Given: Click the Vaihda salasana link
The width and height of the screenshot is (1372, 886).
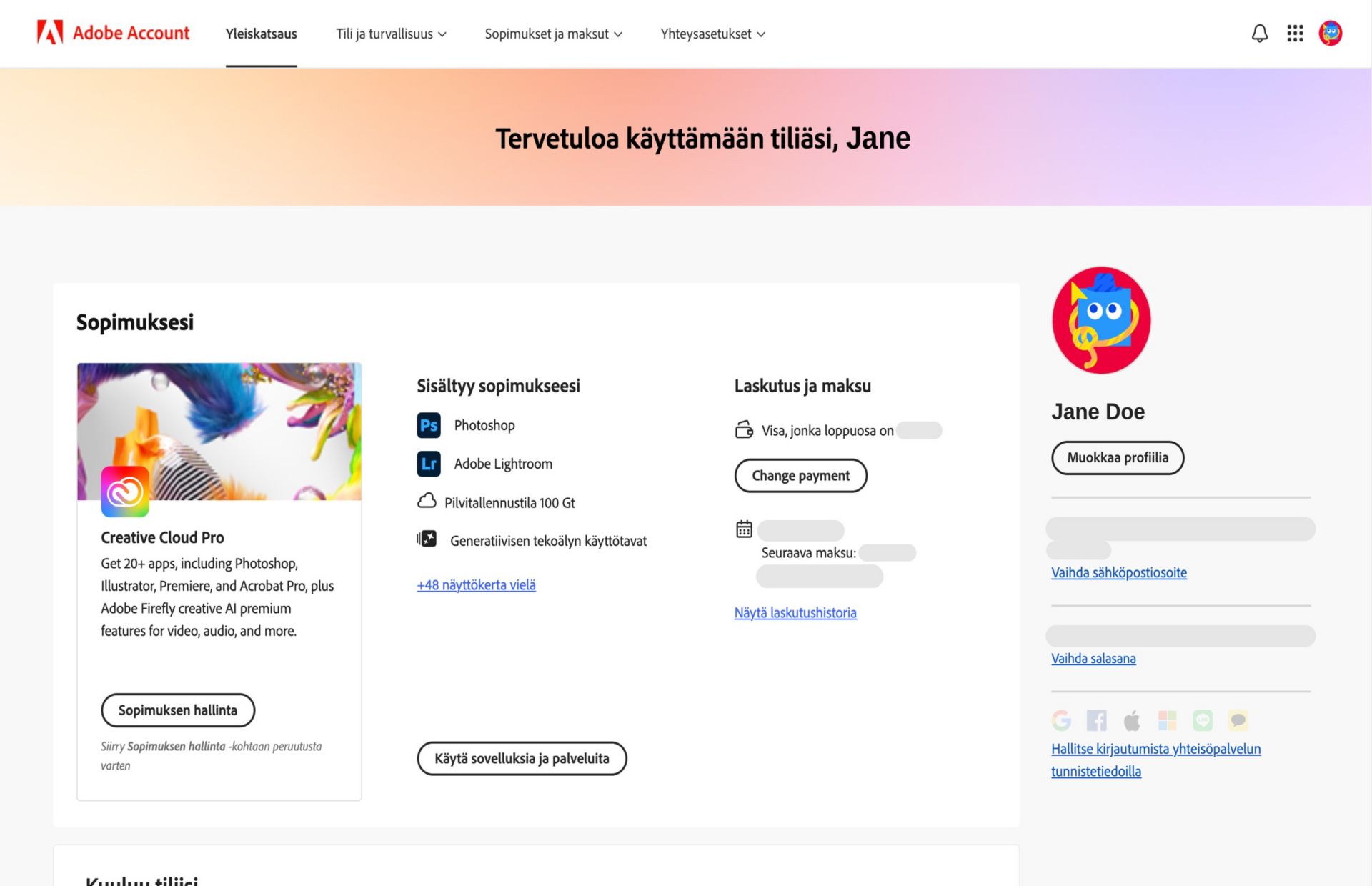Looking at the screenshot, I should pyautogui.click(x=1093, y=658).
